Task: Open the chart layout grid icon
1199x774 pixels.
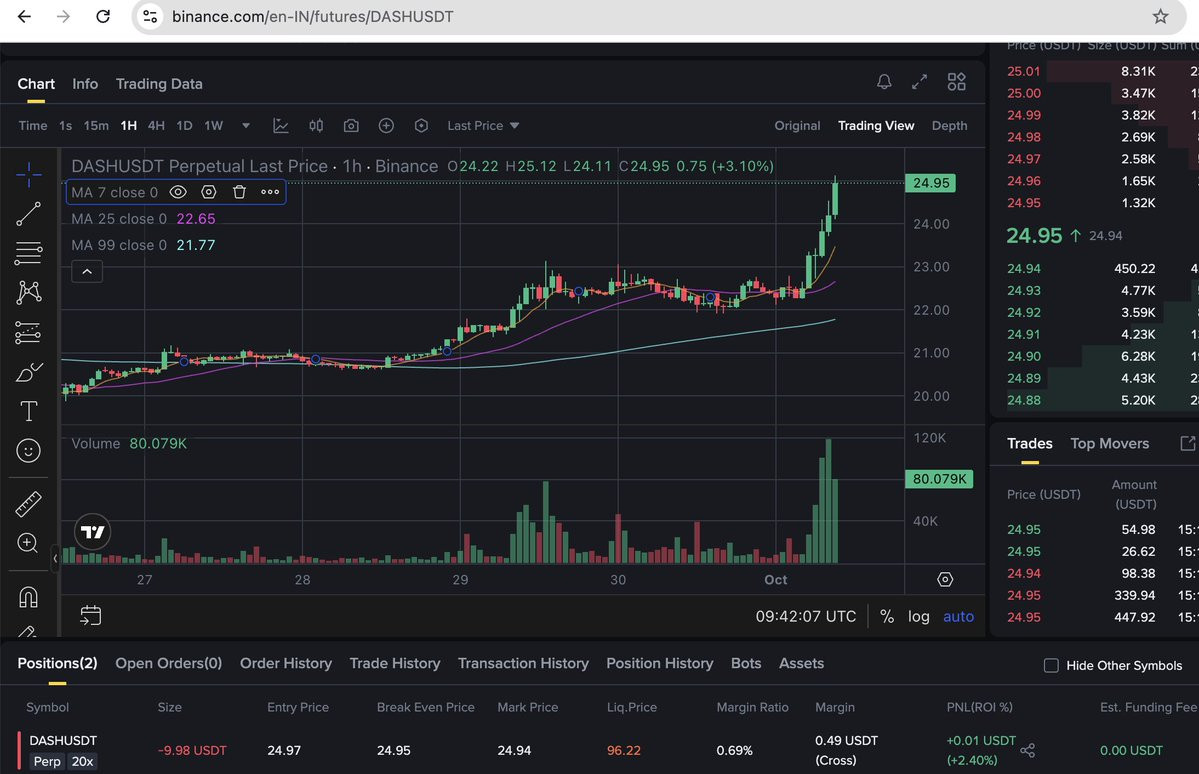Action: click(957, 82)
